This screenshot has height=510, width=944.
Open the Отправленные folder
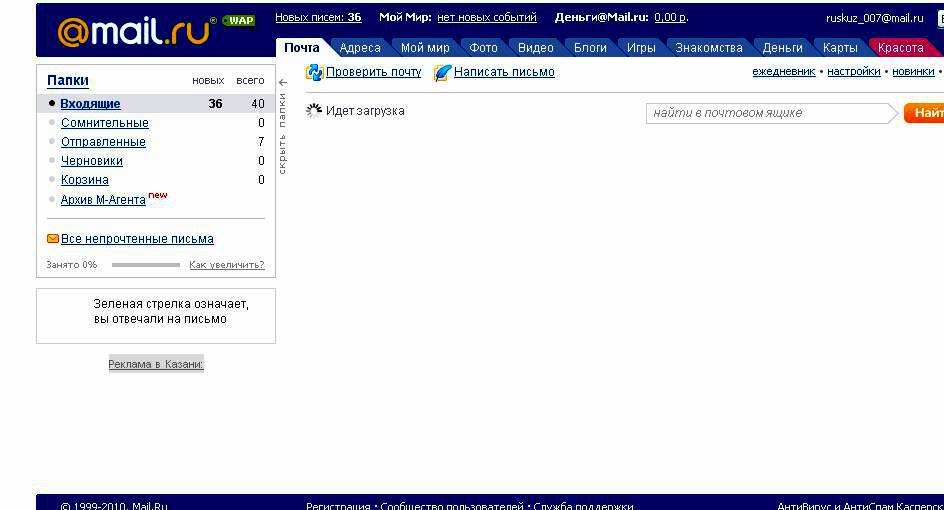pos(103,142)
